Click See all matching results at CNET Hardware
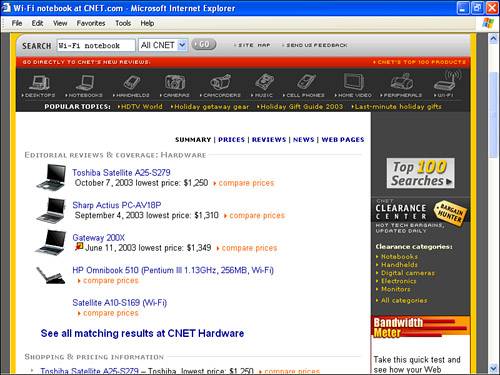Viewport: 500px width, 375px height. click(142, 333)
